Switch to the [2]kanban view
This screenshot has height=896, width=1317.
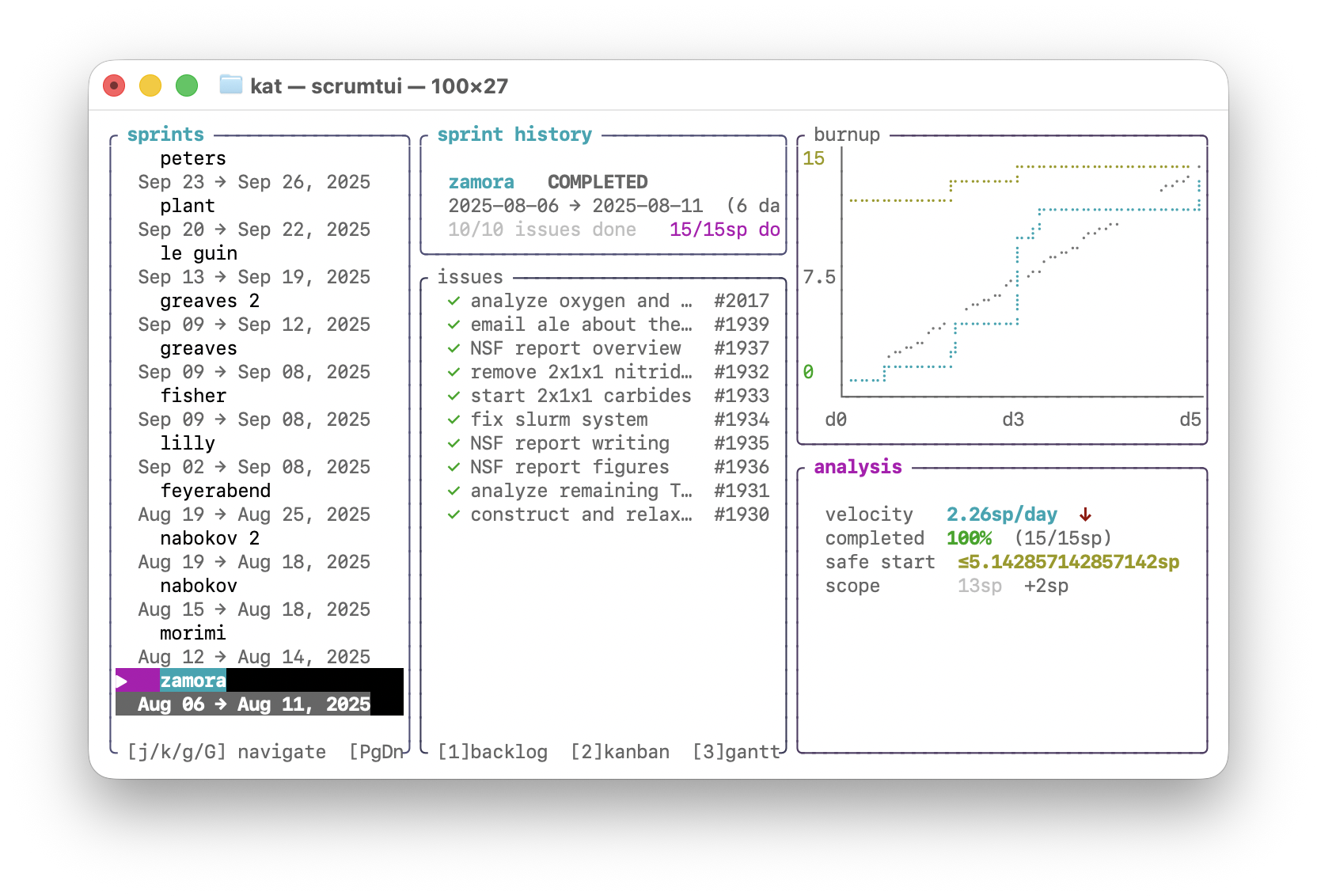click(x=620, y=752)
